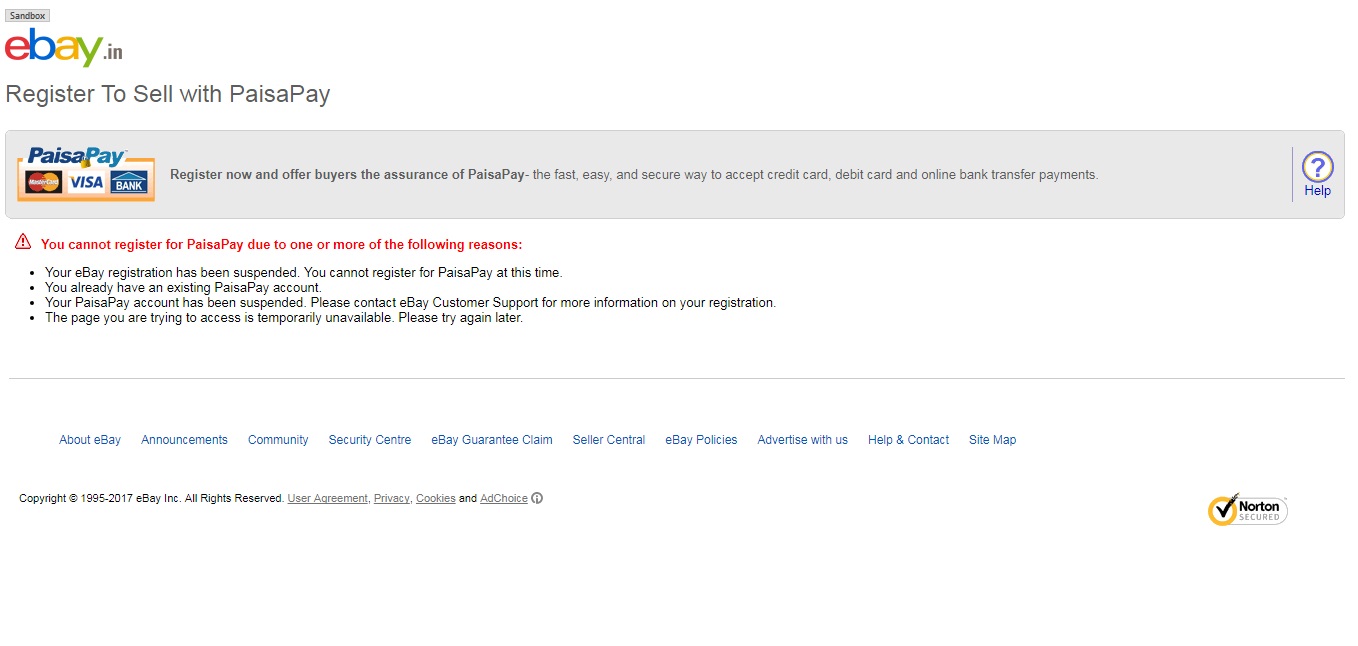Select 'Your PaisaPay account has been suspended' line
The image size is (1358, 646).
click(410, 302)
